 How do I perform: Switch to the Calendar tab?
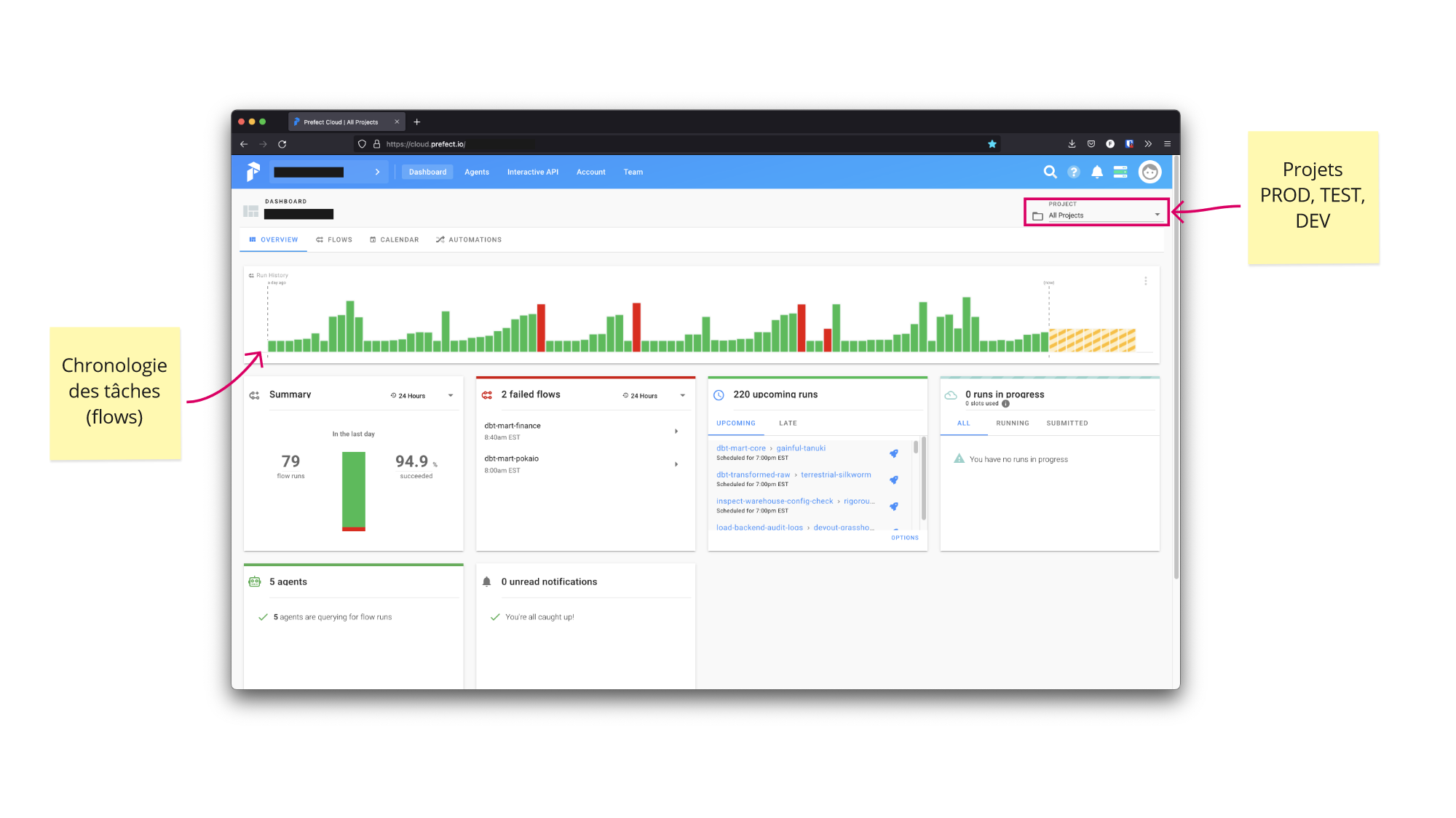click(x=394, y=239)
